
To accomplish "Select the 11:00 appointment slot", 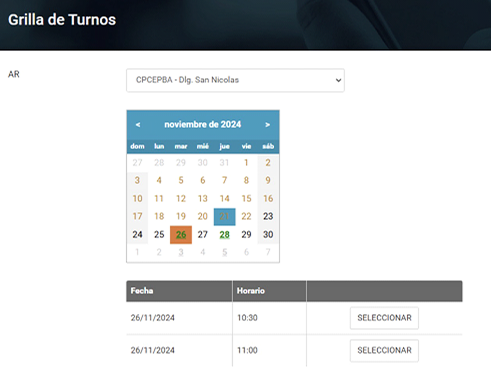I will 384,350.
